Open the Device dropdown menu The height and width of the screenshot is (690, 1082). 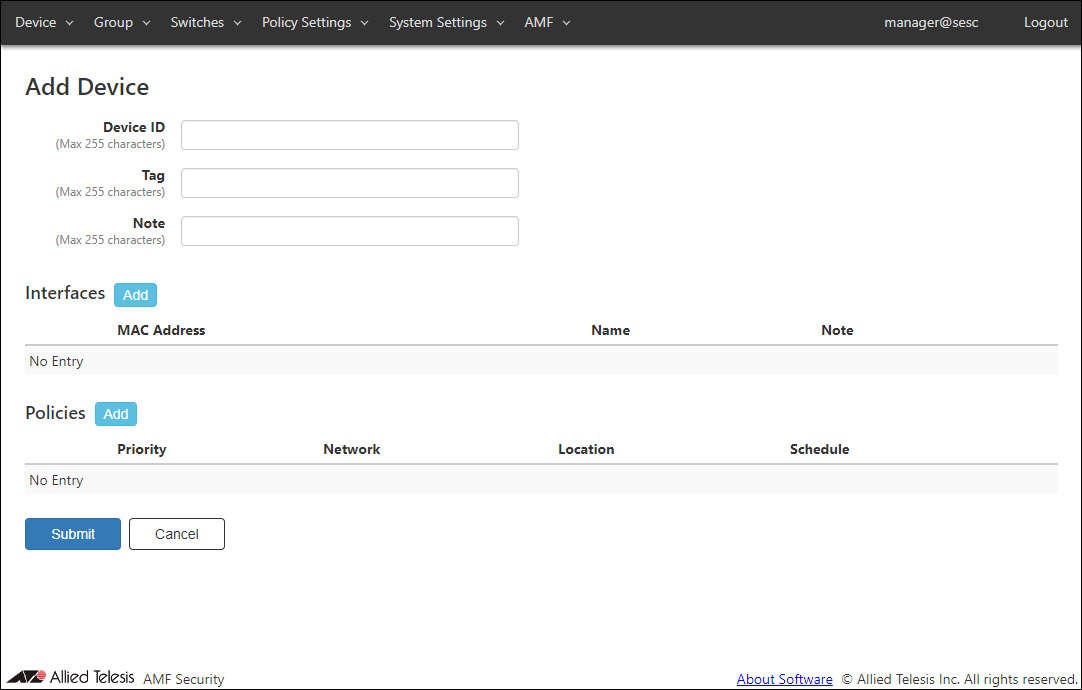click(x=44, y=22)
